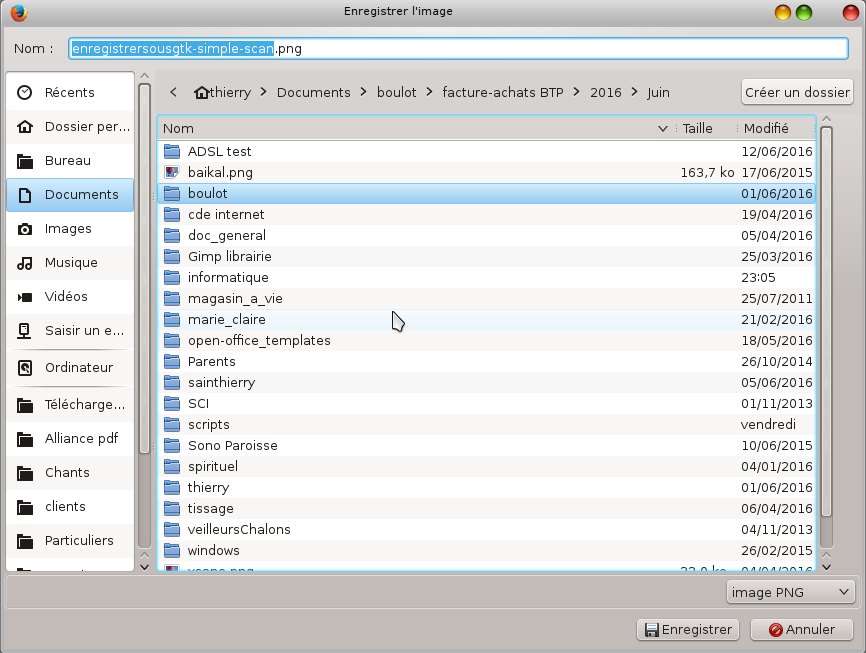The image size is (866, 653).
Task: Sort files by the Modifié column
Action: (x=766, y=128)
